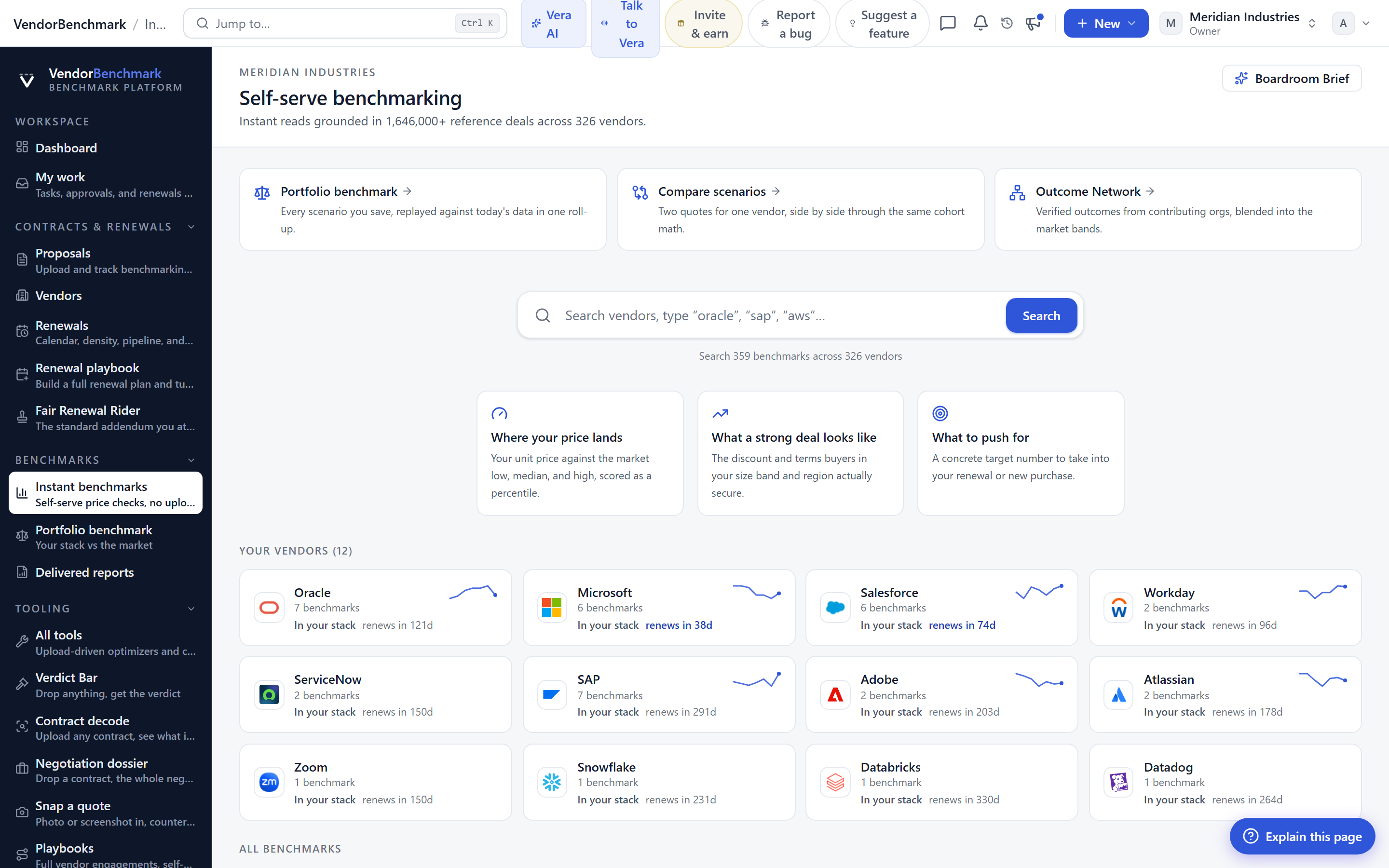Viewport: 1389px width, 868px height.
Task: Open the announcements megaphone icon
Action: [1033, 23]
